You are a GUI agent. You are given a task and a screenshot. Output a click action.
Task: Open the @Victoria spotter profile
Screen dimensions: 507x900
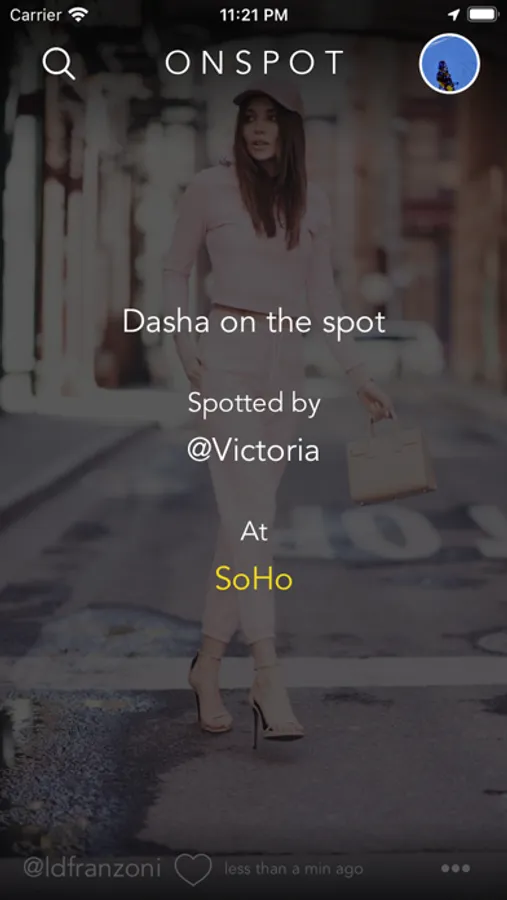point(253,450)
